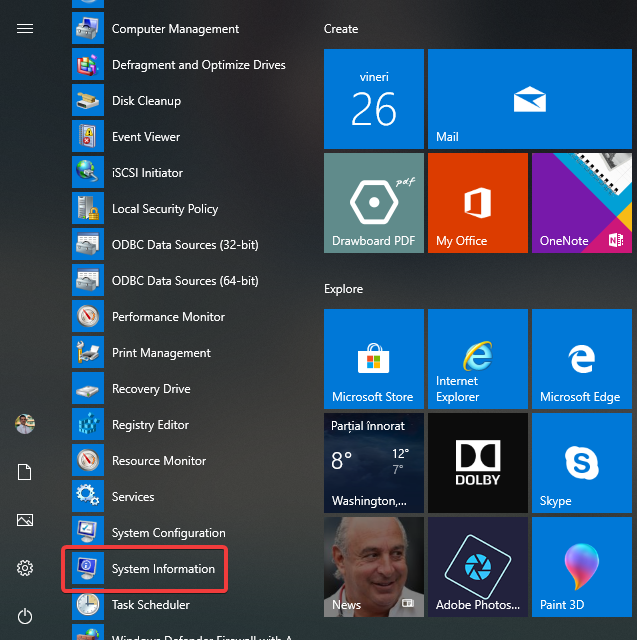Image resolution: width=637 pixels, height=640 pixels.
Task: Select the Recovery Drive label
Action: pyautogui.click(x=151, y=389)
